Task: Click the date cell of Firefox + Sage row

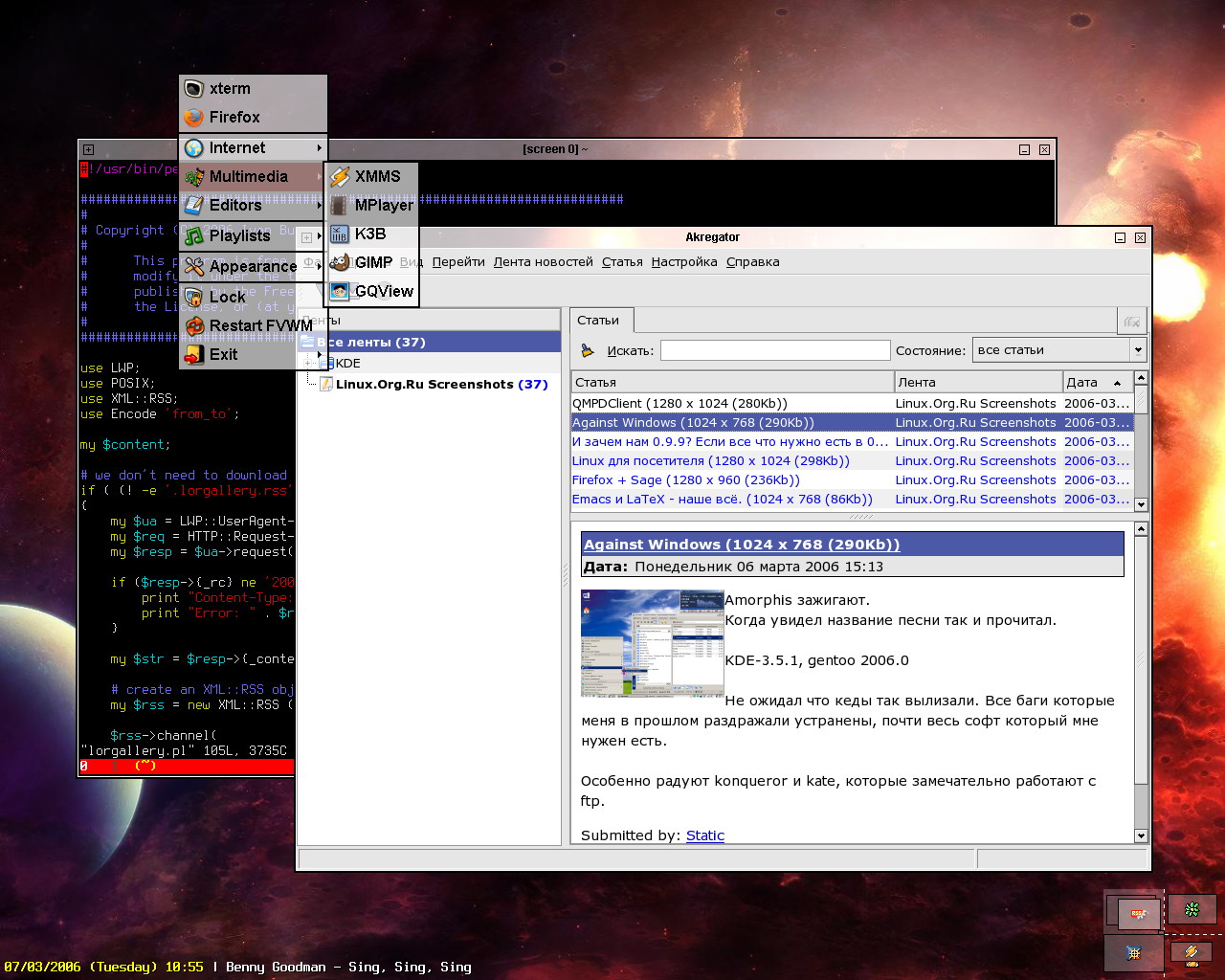Action: (x=1097, y=480)
